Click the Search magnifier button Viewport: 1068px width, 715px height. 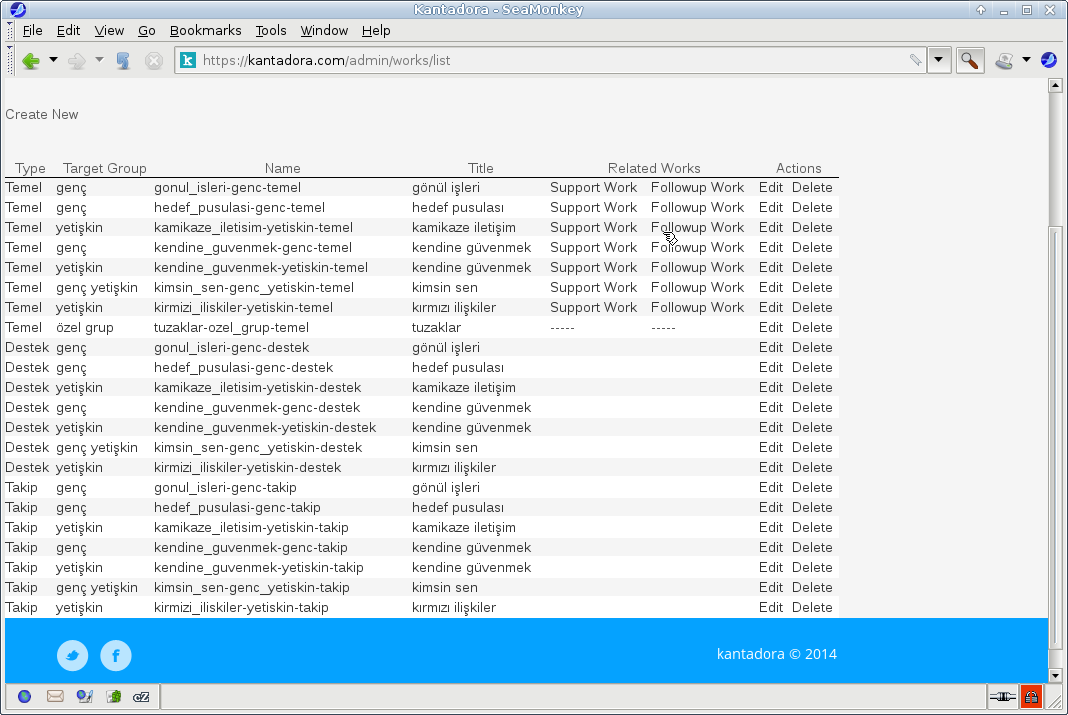point(969,60)
